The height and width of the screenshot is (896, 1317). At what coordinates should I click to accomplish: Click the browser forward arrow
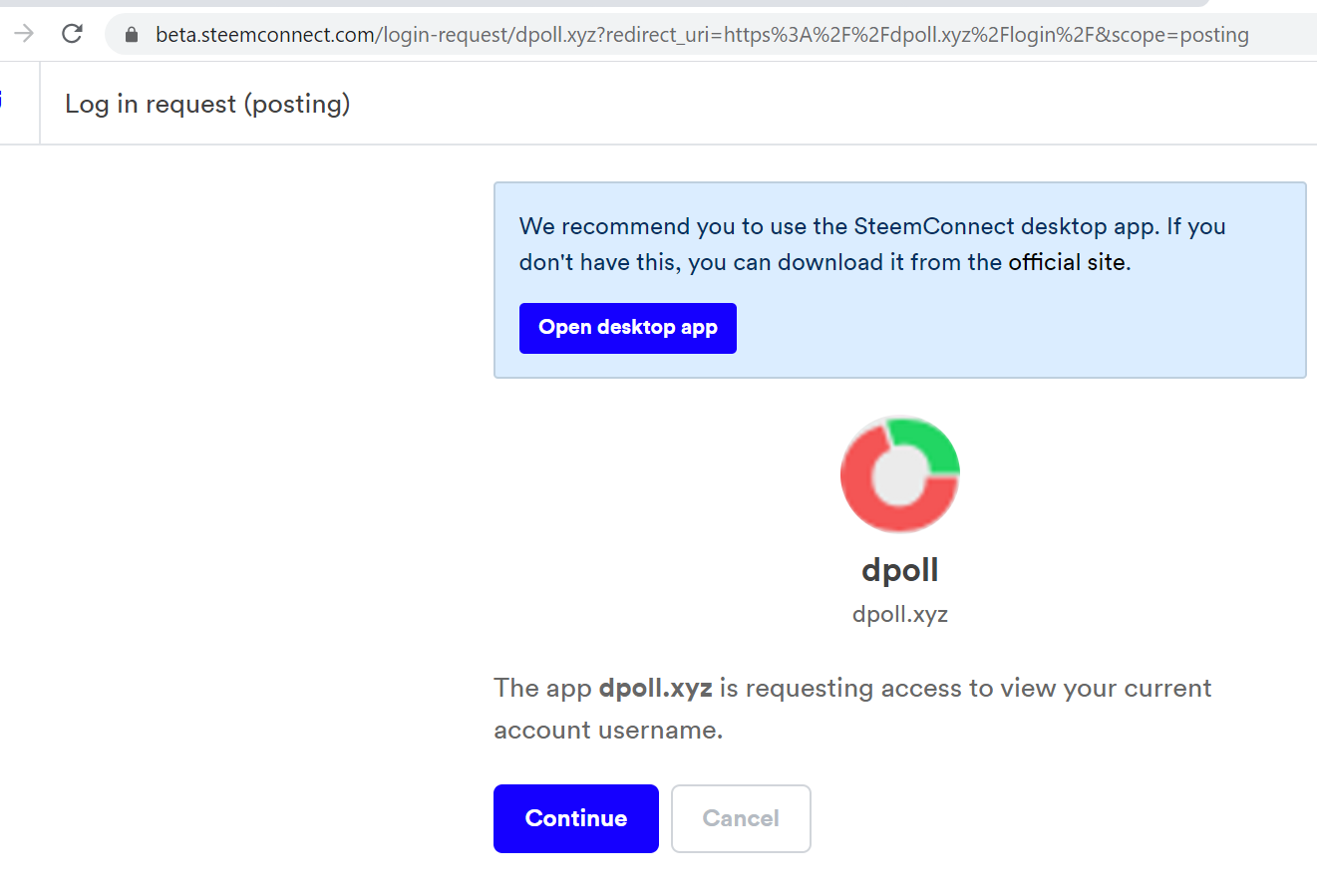(24, 34)
